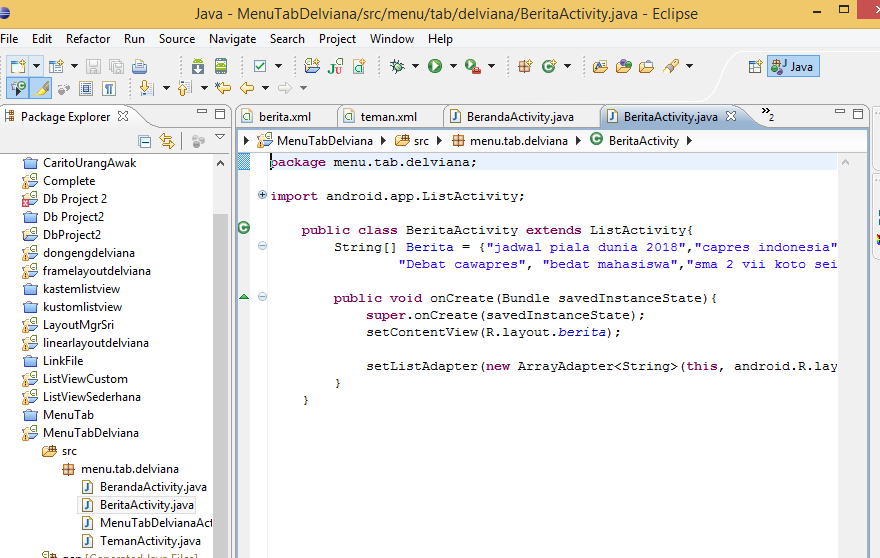Open the New dropdown arrow

36,66
